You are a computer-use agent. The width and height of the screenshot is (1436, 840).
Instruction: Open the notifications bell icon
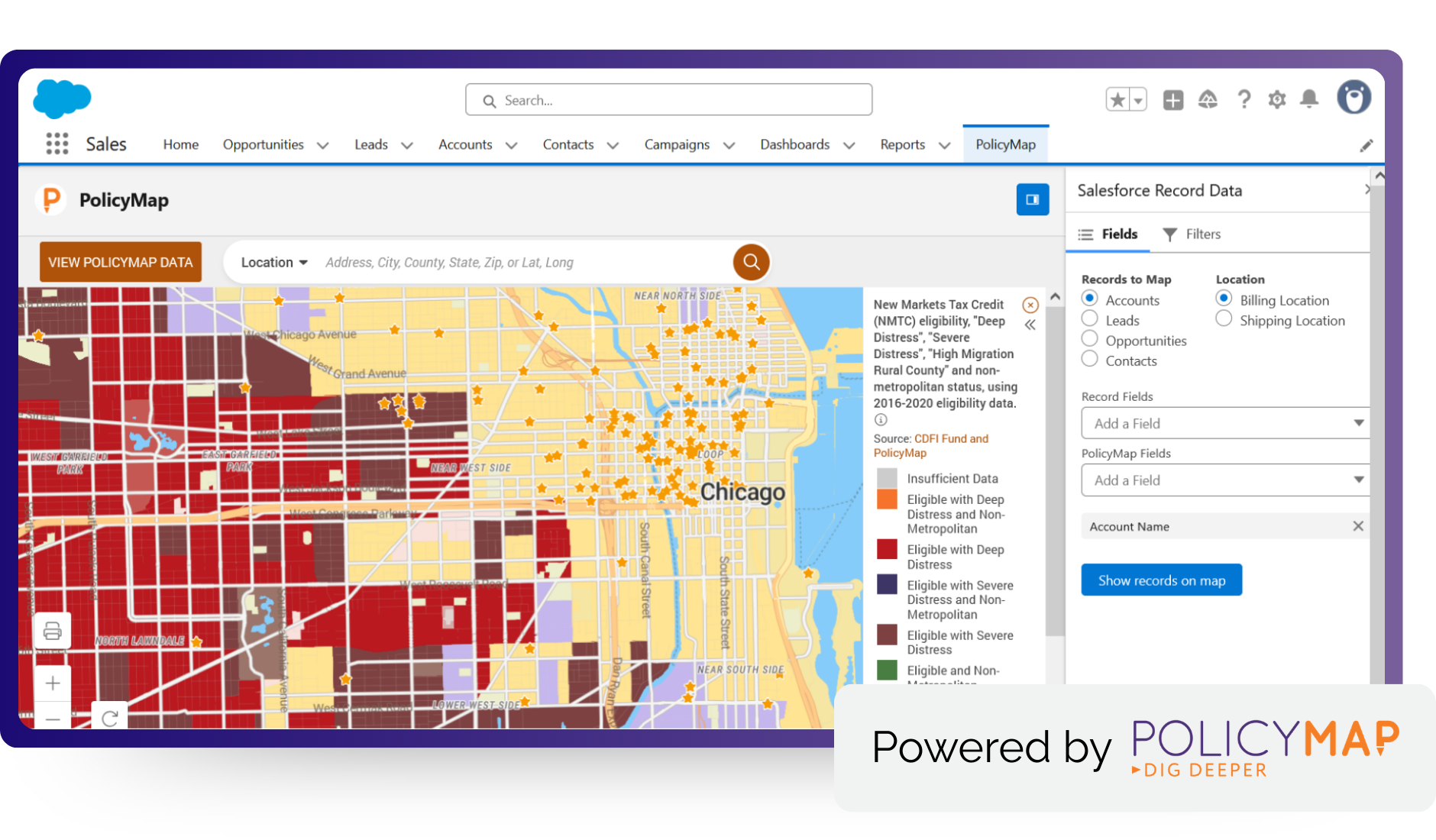click(1309, 99)
